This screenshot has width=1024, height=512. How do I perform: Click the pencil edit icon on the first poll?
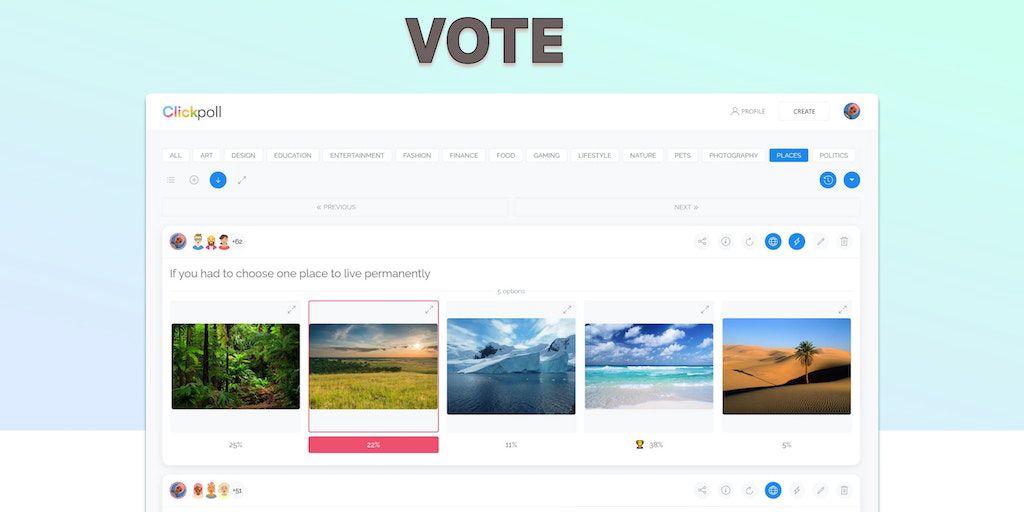click(x=821, y=242)
